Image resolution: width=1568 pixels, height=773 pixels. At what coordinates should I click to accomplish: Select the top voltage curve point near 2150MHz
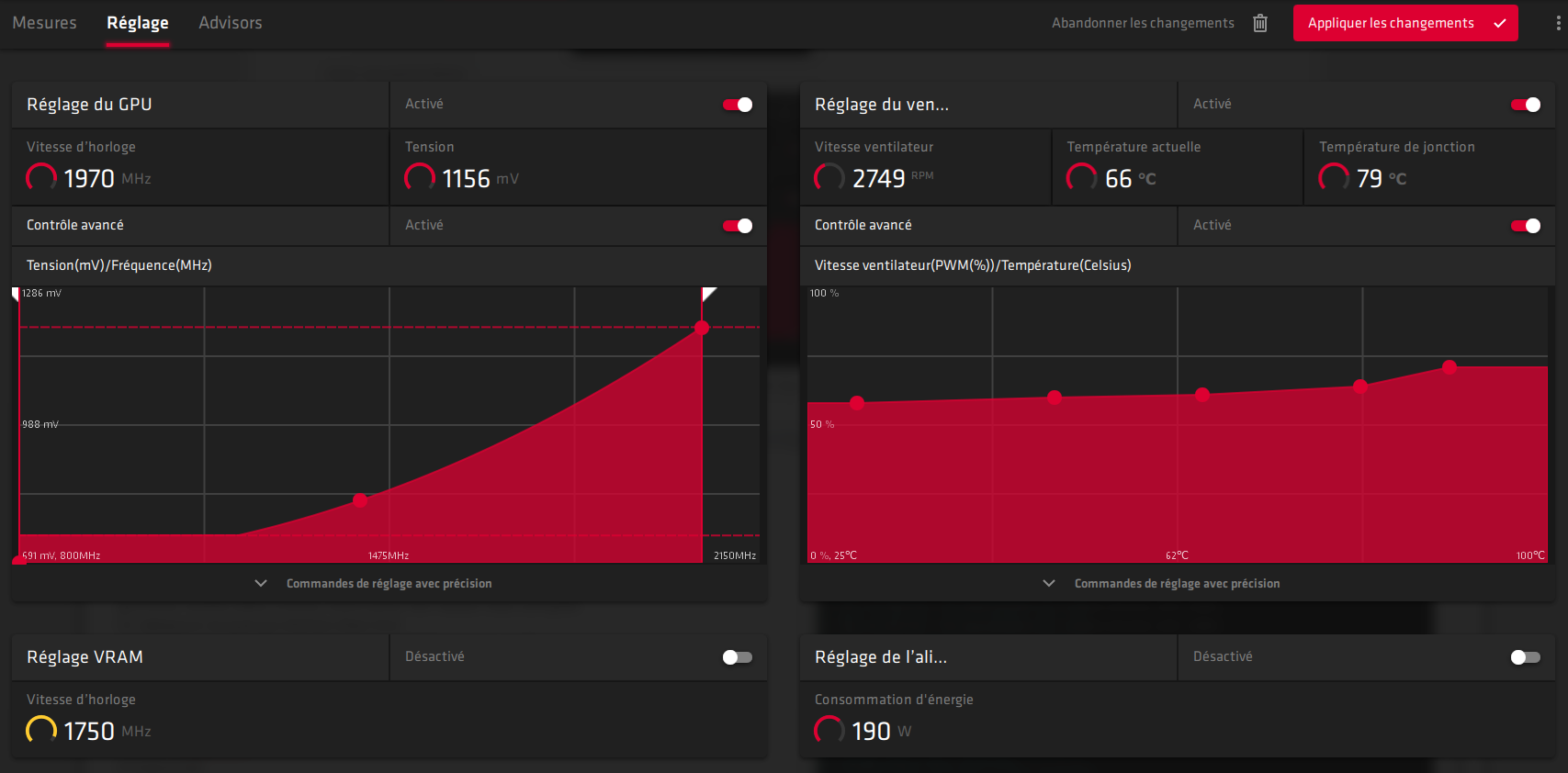pyautogui.click(x=702, y=328)
